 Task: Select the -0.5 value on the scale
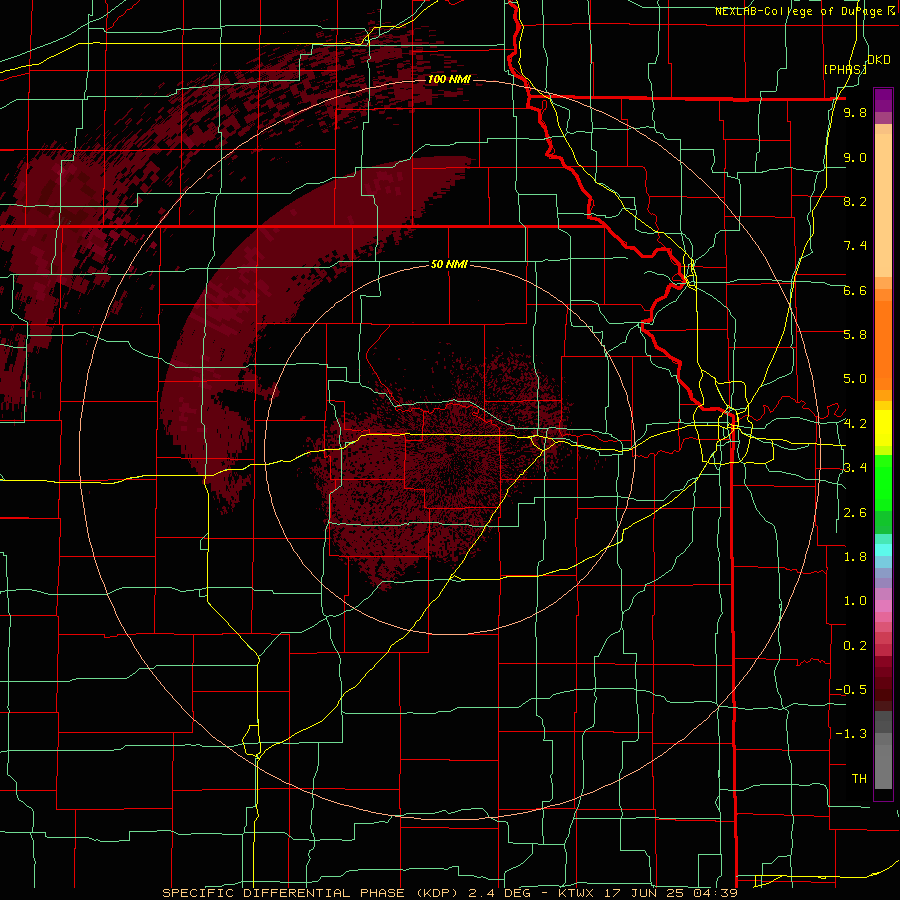coord(851,690)
